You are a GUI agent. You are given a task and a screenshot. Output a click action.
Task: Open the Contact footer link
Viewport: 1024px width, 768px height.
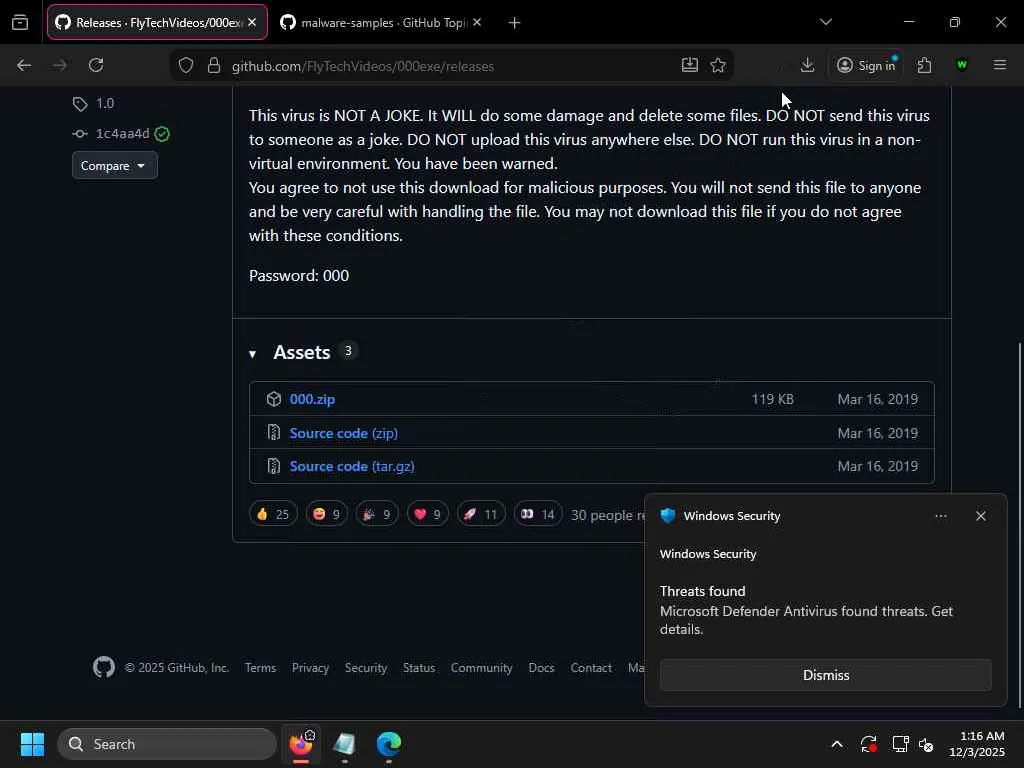[591, 668]
